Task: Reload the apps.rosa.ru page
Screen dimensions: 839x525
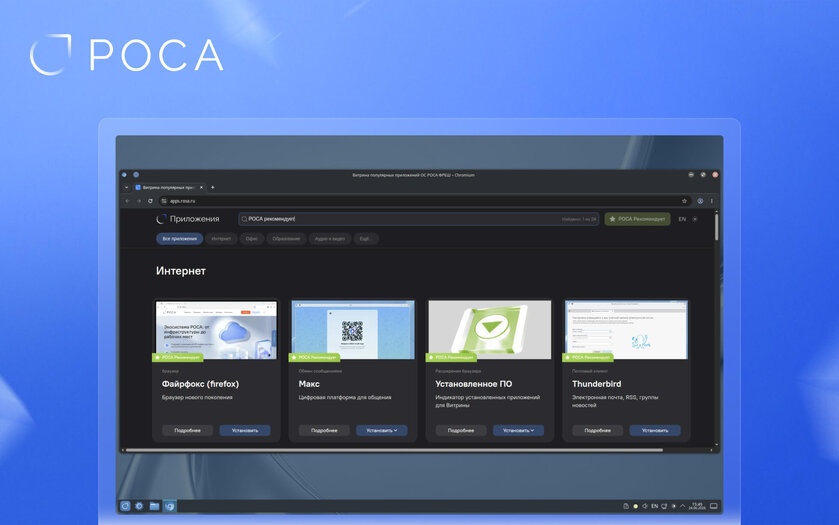Action: (150, 201)
